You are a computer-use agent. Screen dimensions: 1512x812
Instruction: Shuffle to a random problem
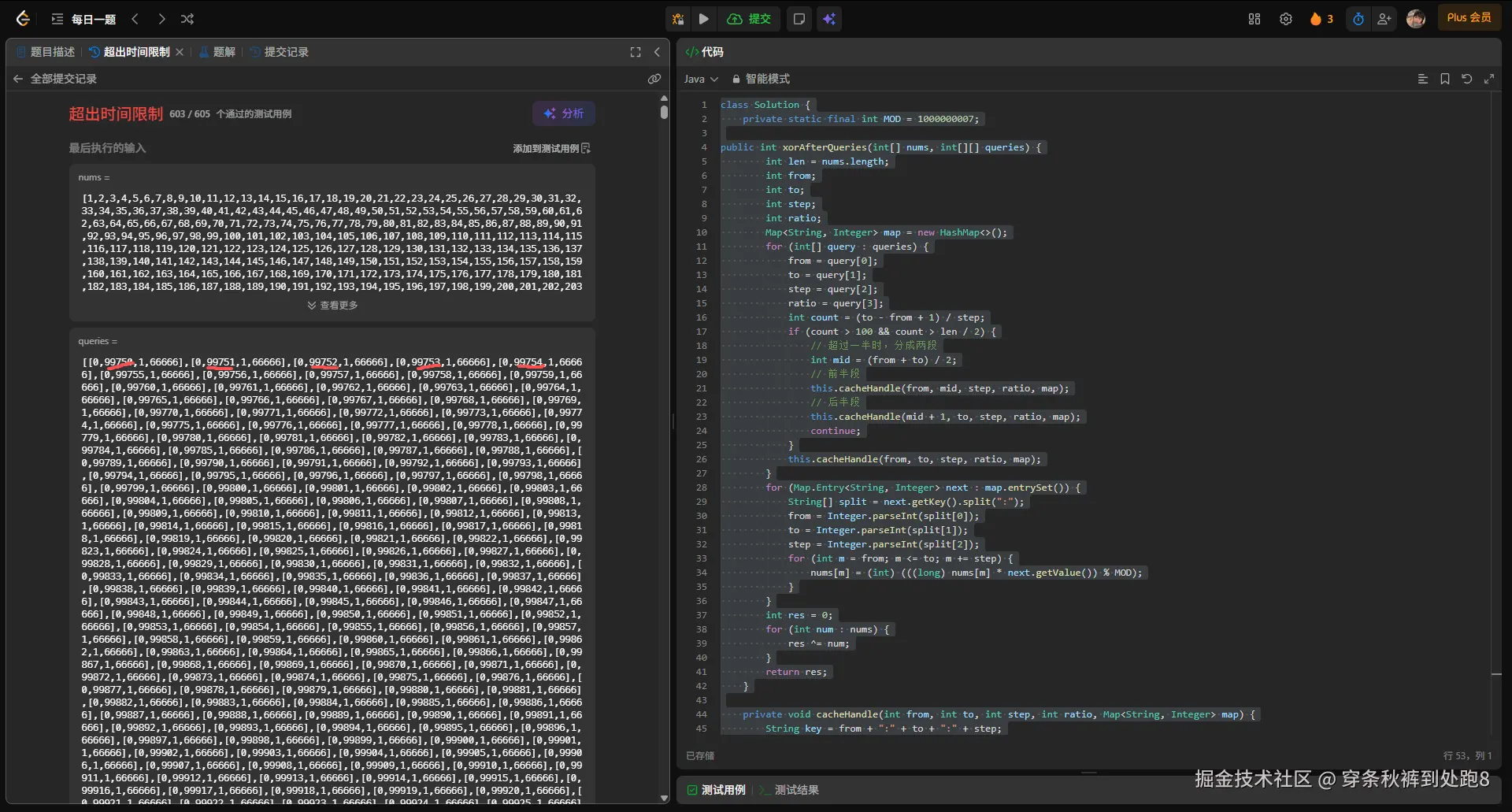187,19
